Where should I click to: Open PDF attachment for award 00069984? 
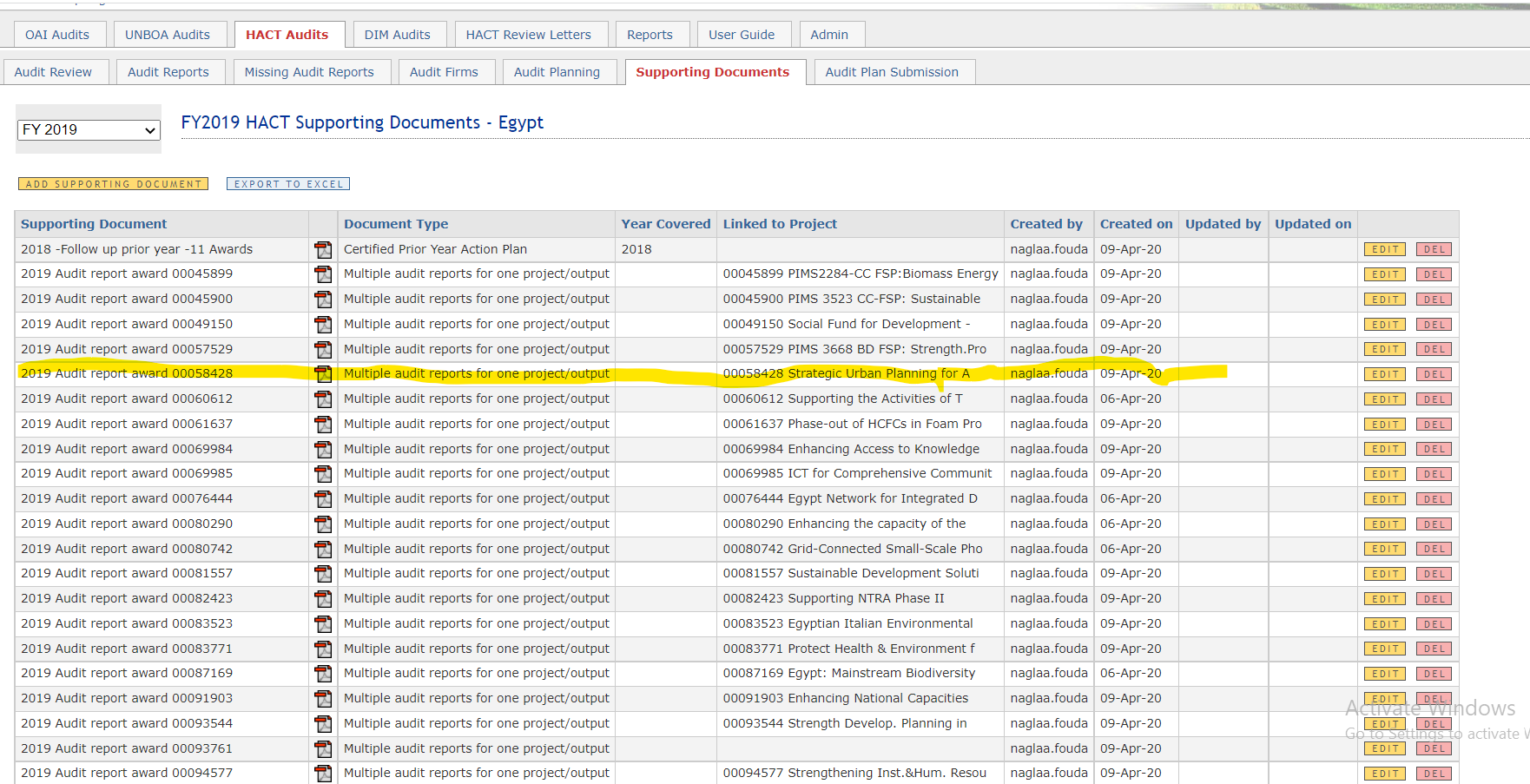pyautogui.click(x=323, y=450)
